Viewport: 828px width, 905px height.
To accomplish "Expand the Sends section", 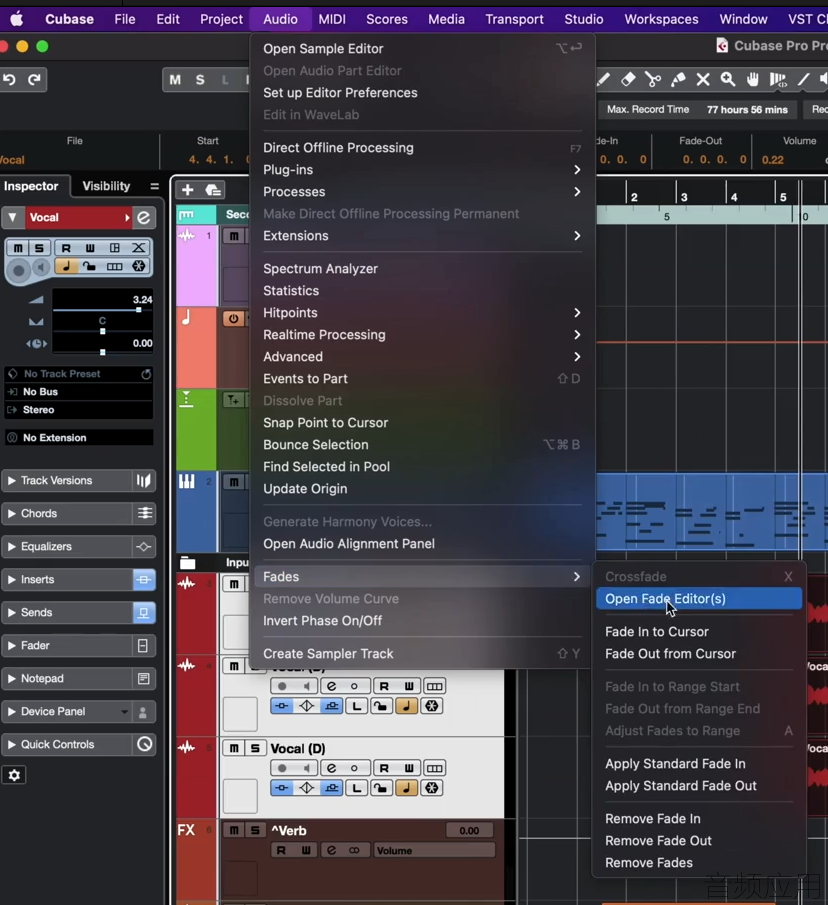I will coord(11,612).
